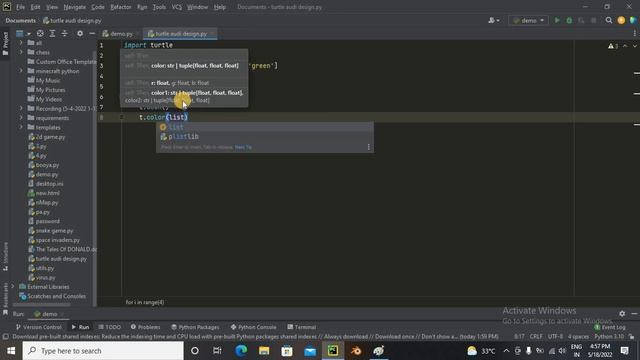Click the Run with Coverage icon
Screen dimensions: 640x360
click(581, 20)
